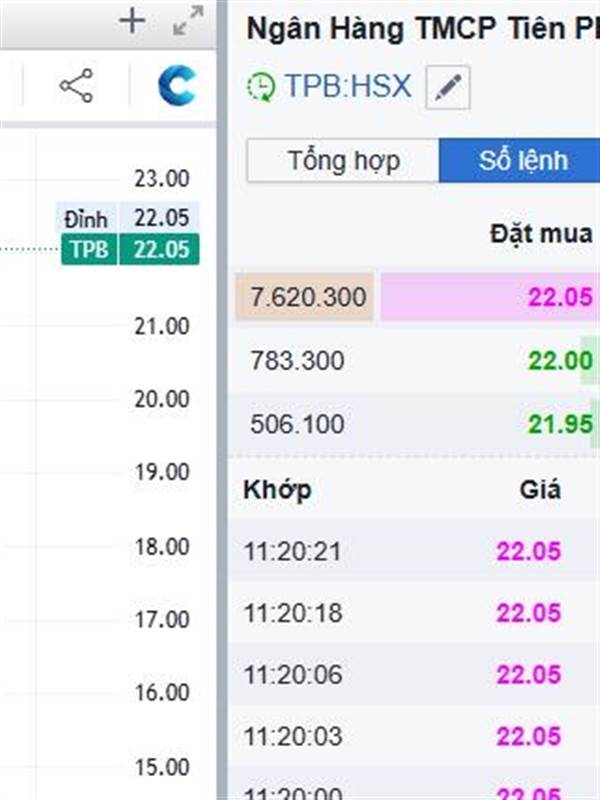Click the green clock icon beside TPB:HSX
Screen dimensions: 600x800
tap(261, 86)
